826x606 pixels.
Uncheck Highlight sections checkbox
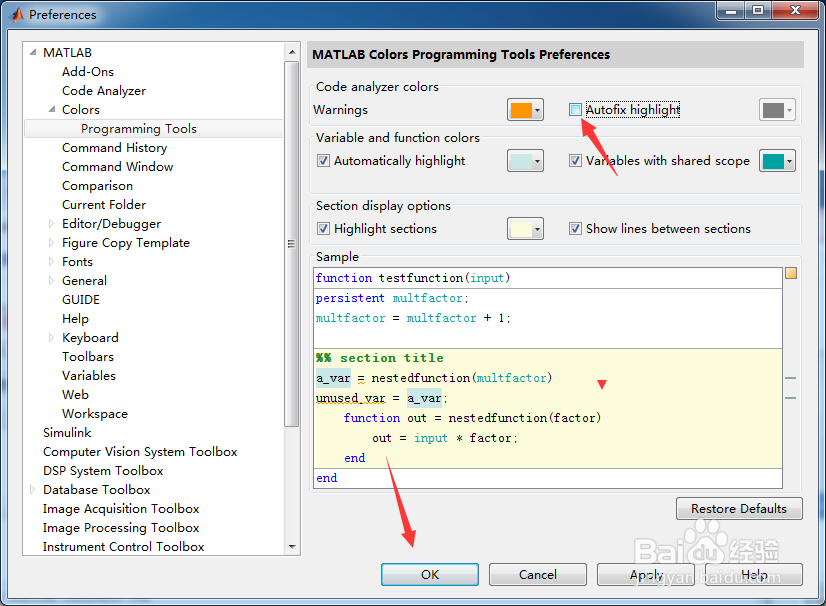pyautogui.click(x=323, y=228)
